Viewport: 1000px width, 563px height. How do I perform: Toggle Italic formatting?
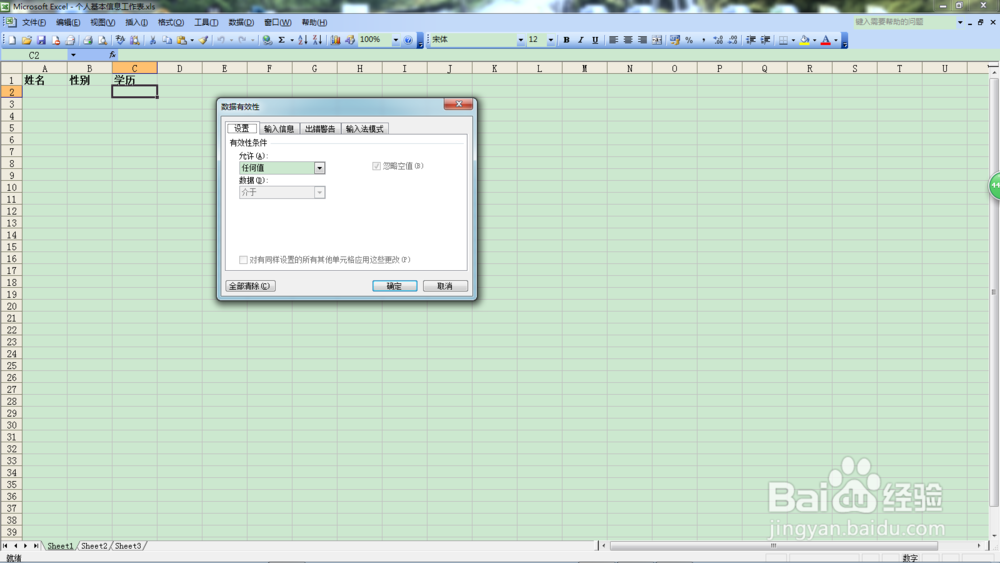coord(581,40)
